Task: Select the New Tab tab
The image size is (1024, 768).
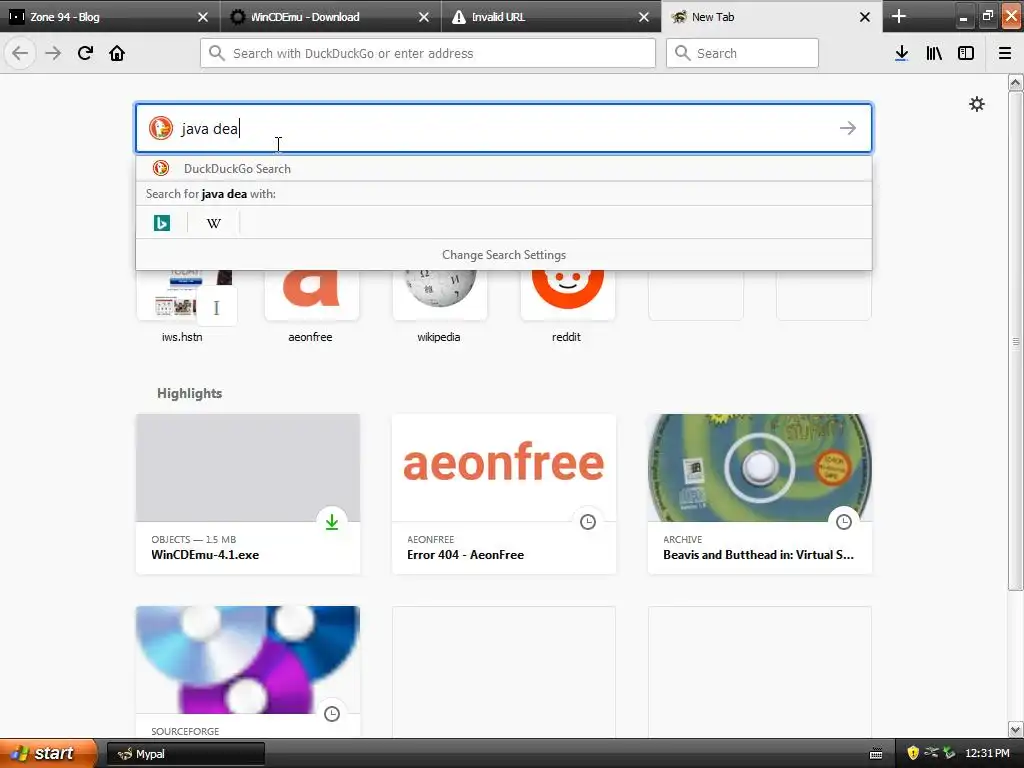Action: pos(771,16)
